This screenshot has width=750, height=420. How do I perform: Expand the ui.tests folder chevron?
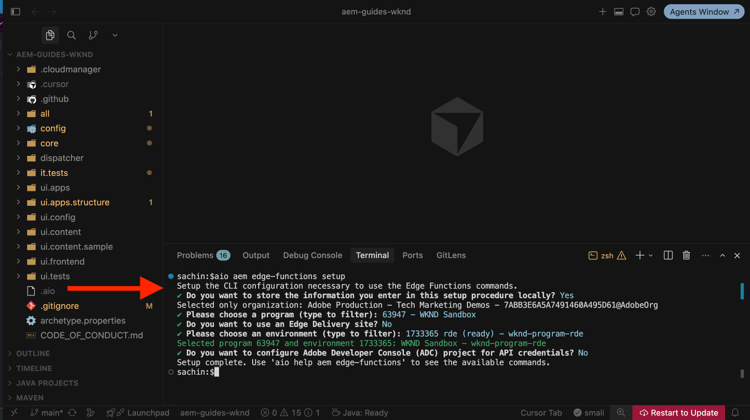[18, 276]
